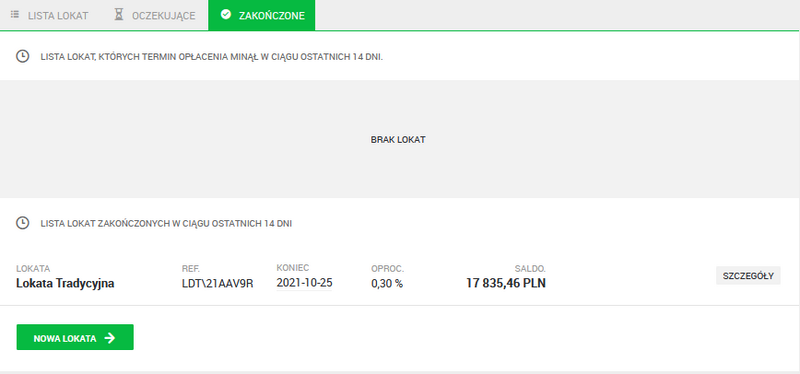Viewport: 800px width, 374px height.
Task: Click the SALDO column label
Action: point(530,269)
